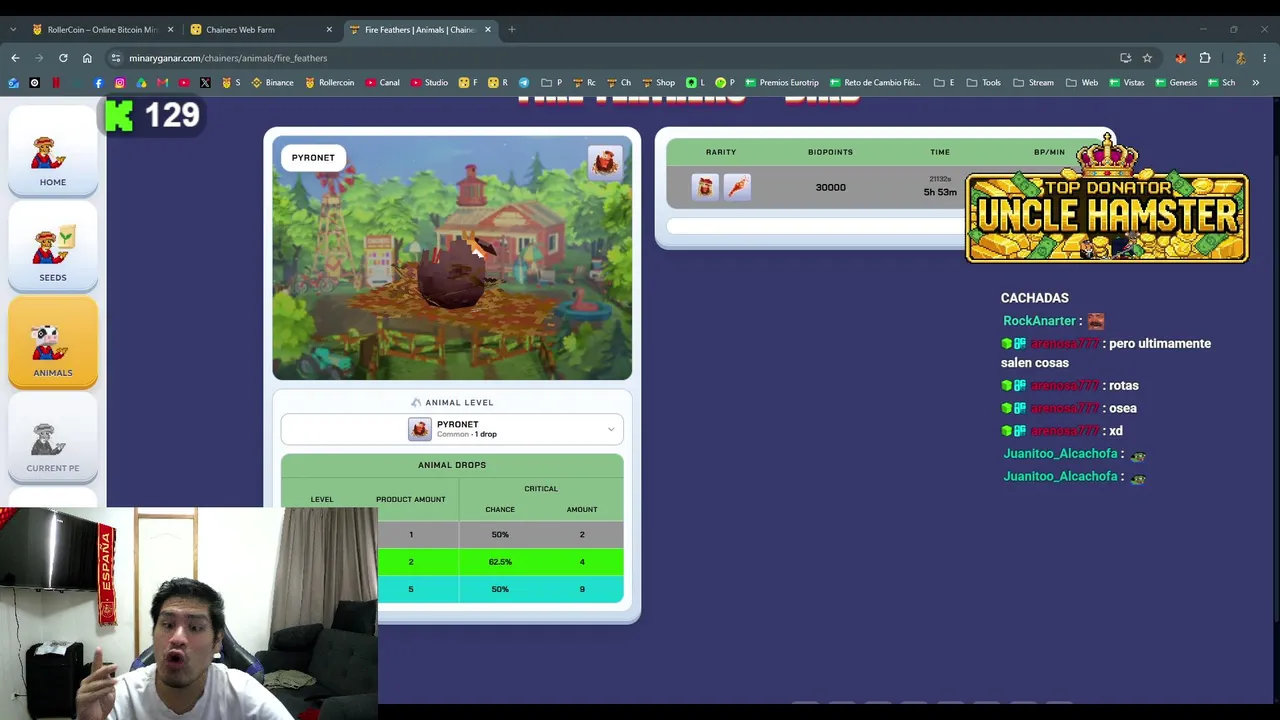Reload the current page
Screen dimensions: 1280x720
point(63,58)
